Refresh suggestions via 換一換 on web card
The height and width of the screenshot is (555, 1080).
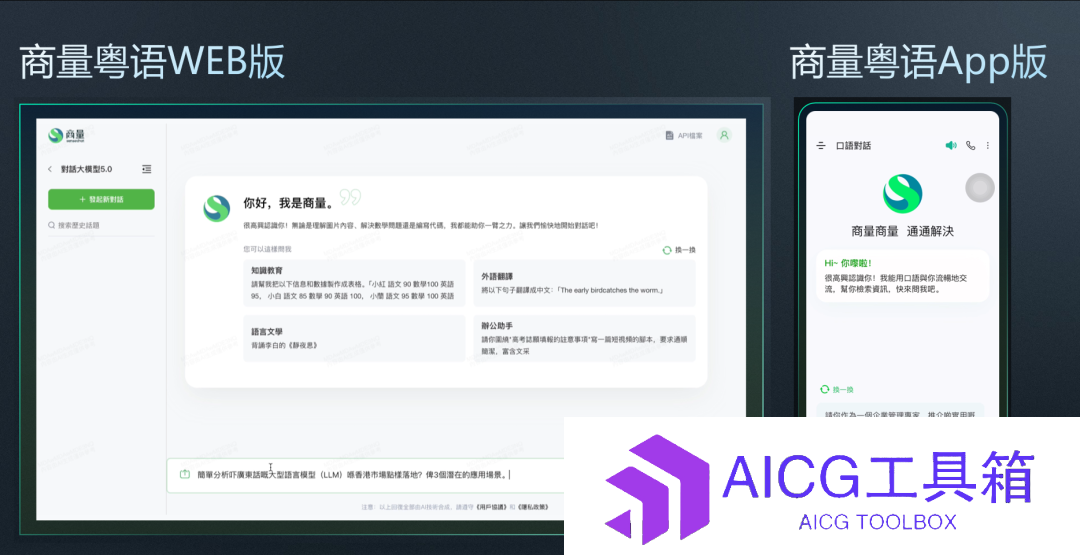(679, 250)
